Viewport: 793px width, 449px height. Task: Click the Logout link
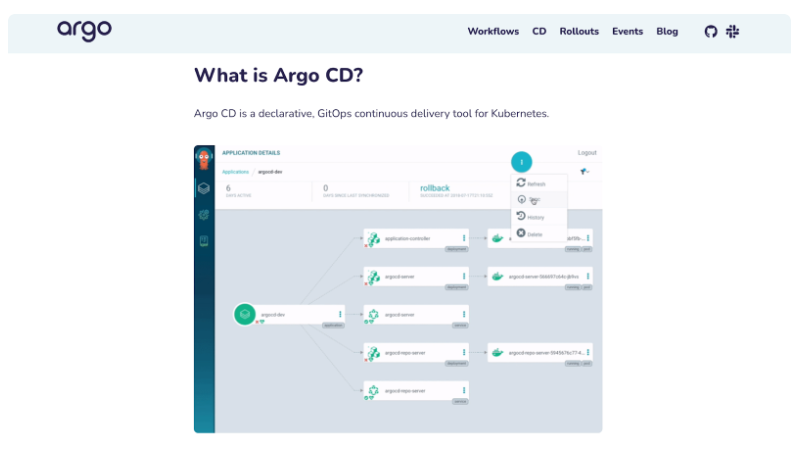click(587, 153)
